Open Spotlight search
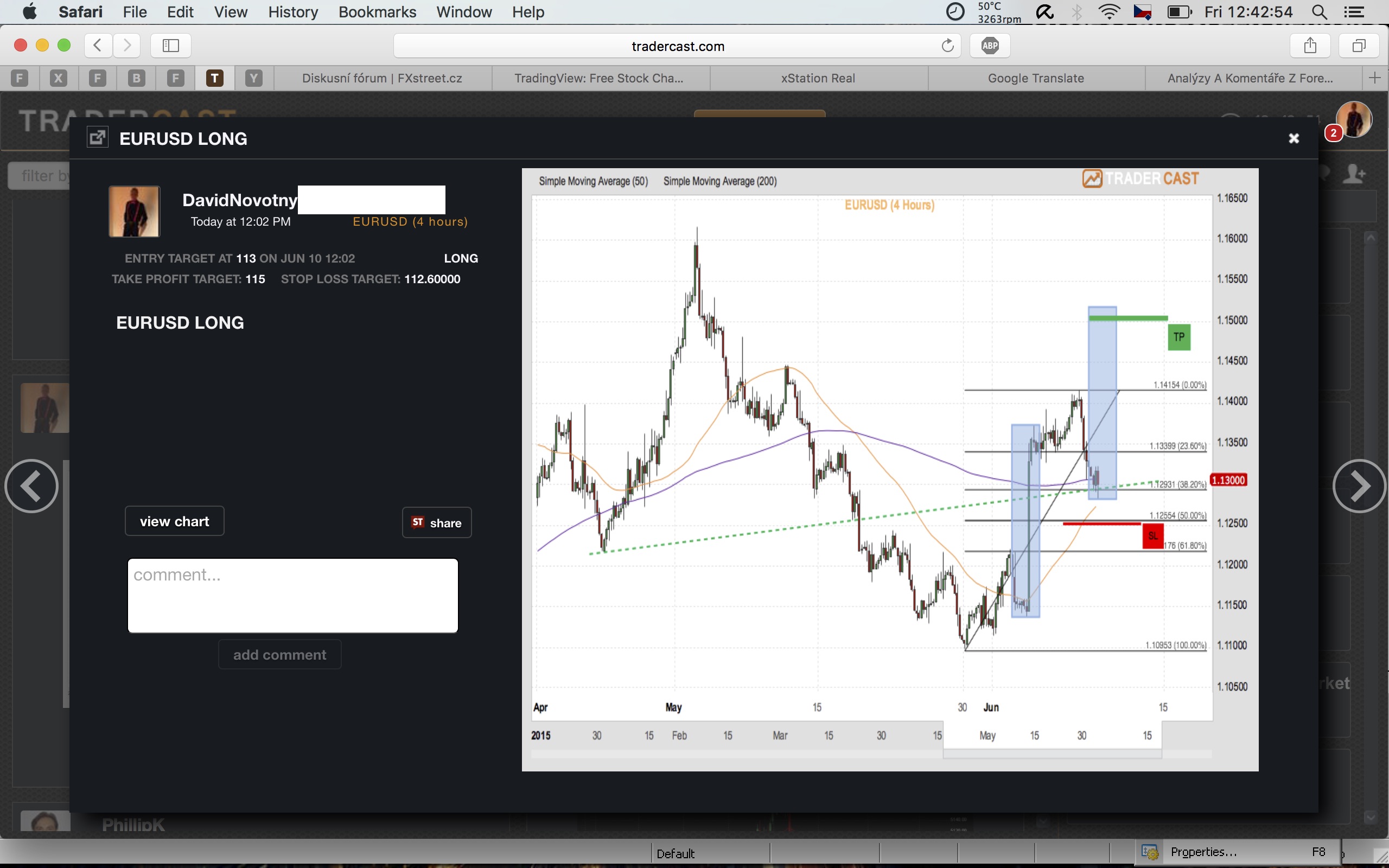 [1320, 11]
